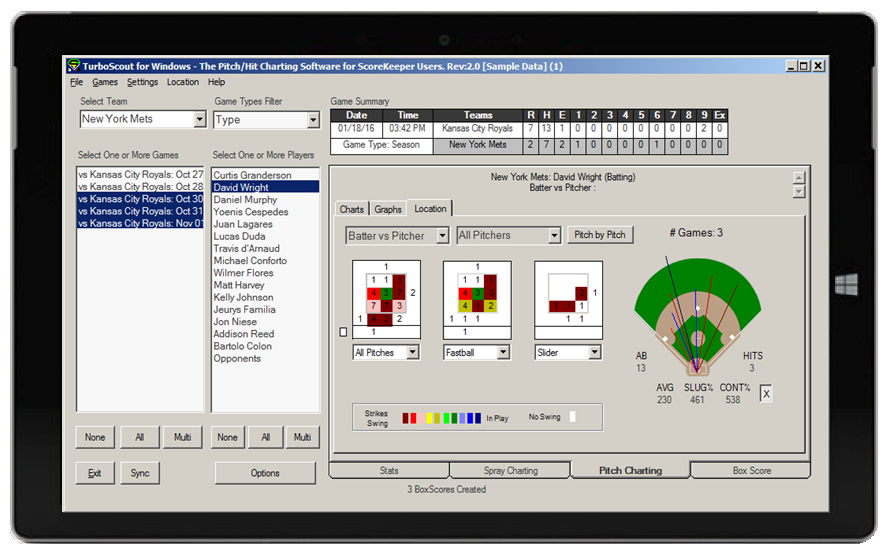Open the Game Types Filter dropdown
Viewport: 885px width, 553px height.
[313, 120]
